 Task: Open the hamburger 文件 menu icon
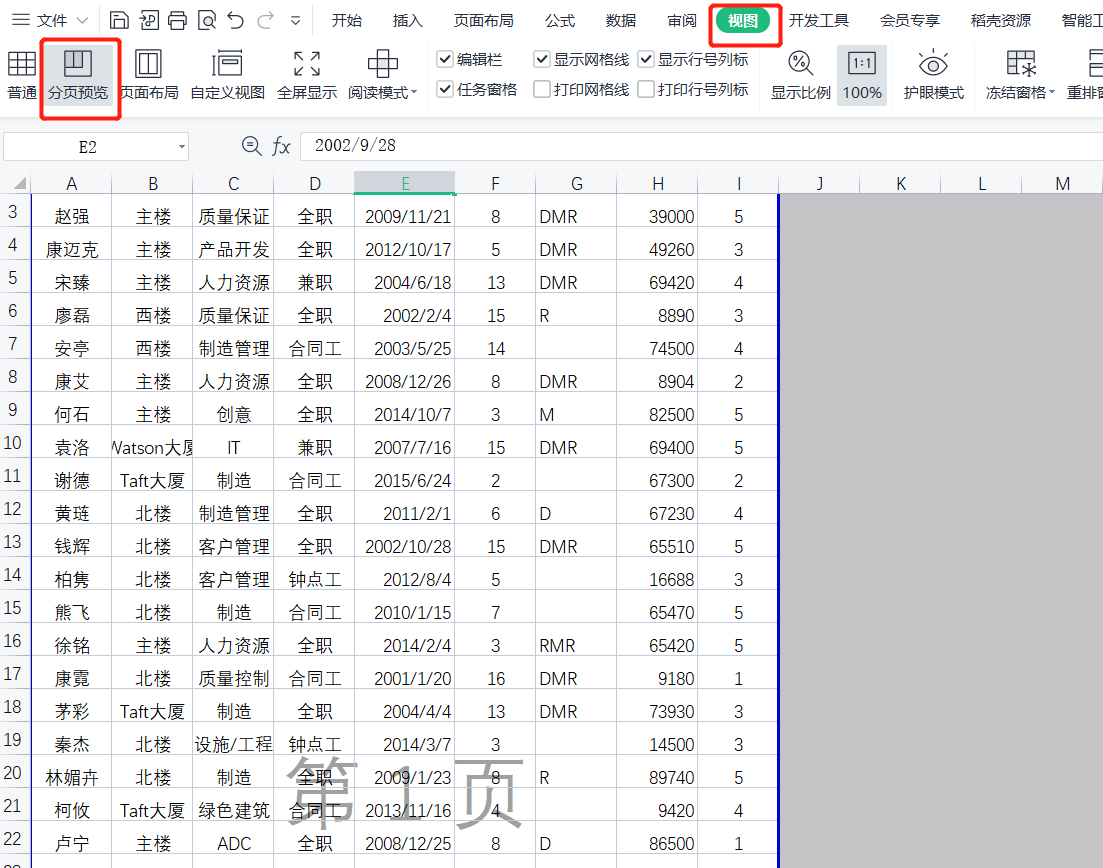[21, 20]
